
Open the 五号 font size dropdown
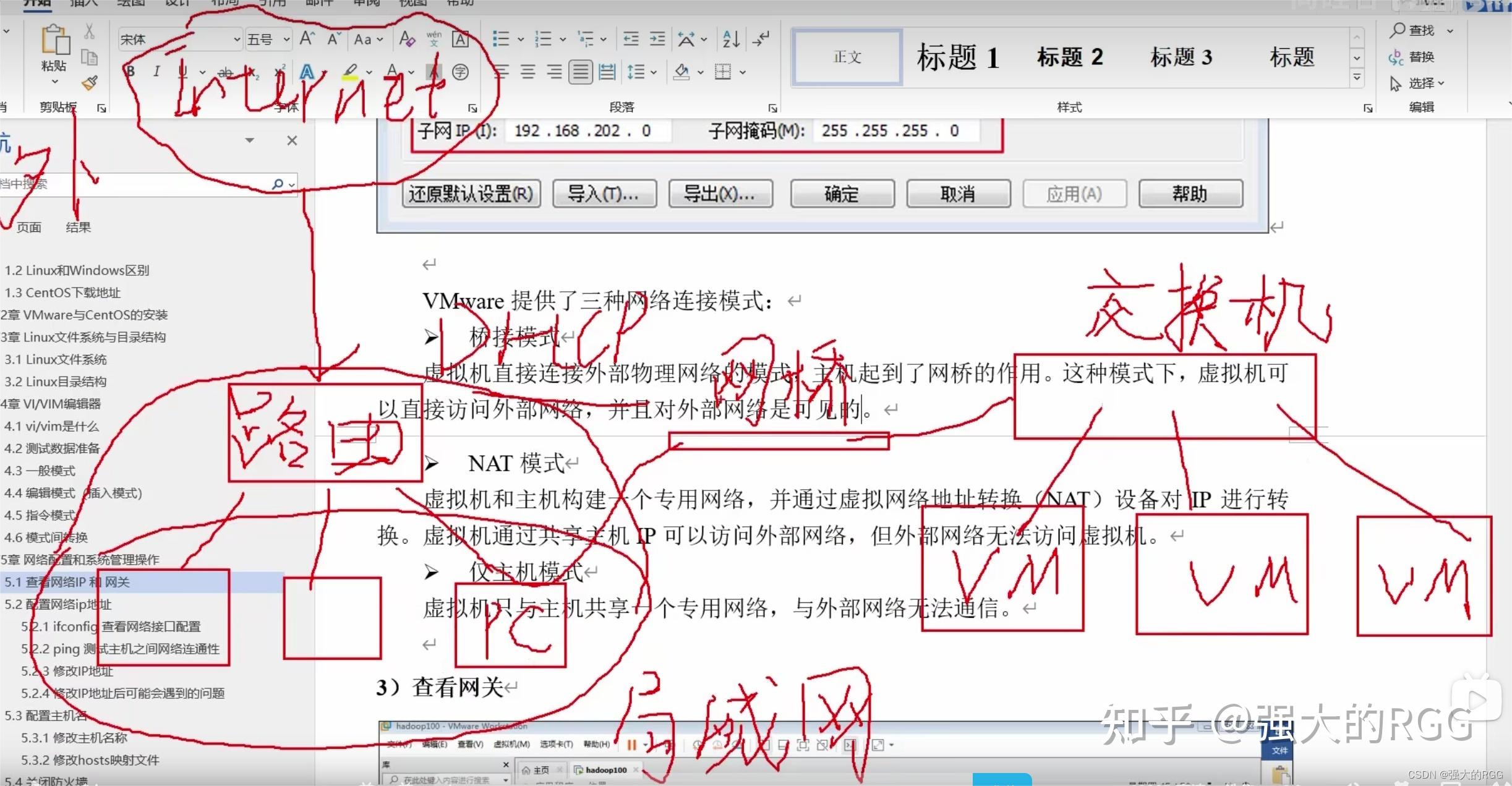pos(286,39)
